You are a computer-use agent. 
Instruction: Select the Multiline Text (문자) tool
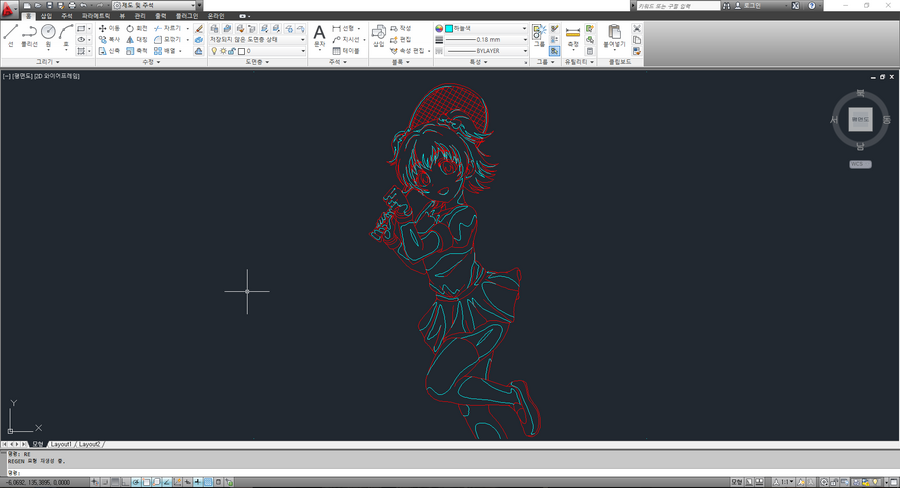point(319,36)
